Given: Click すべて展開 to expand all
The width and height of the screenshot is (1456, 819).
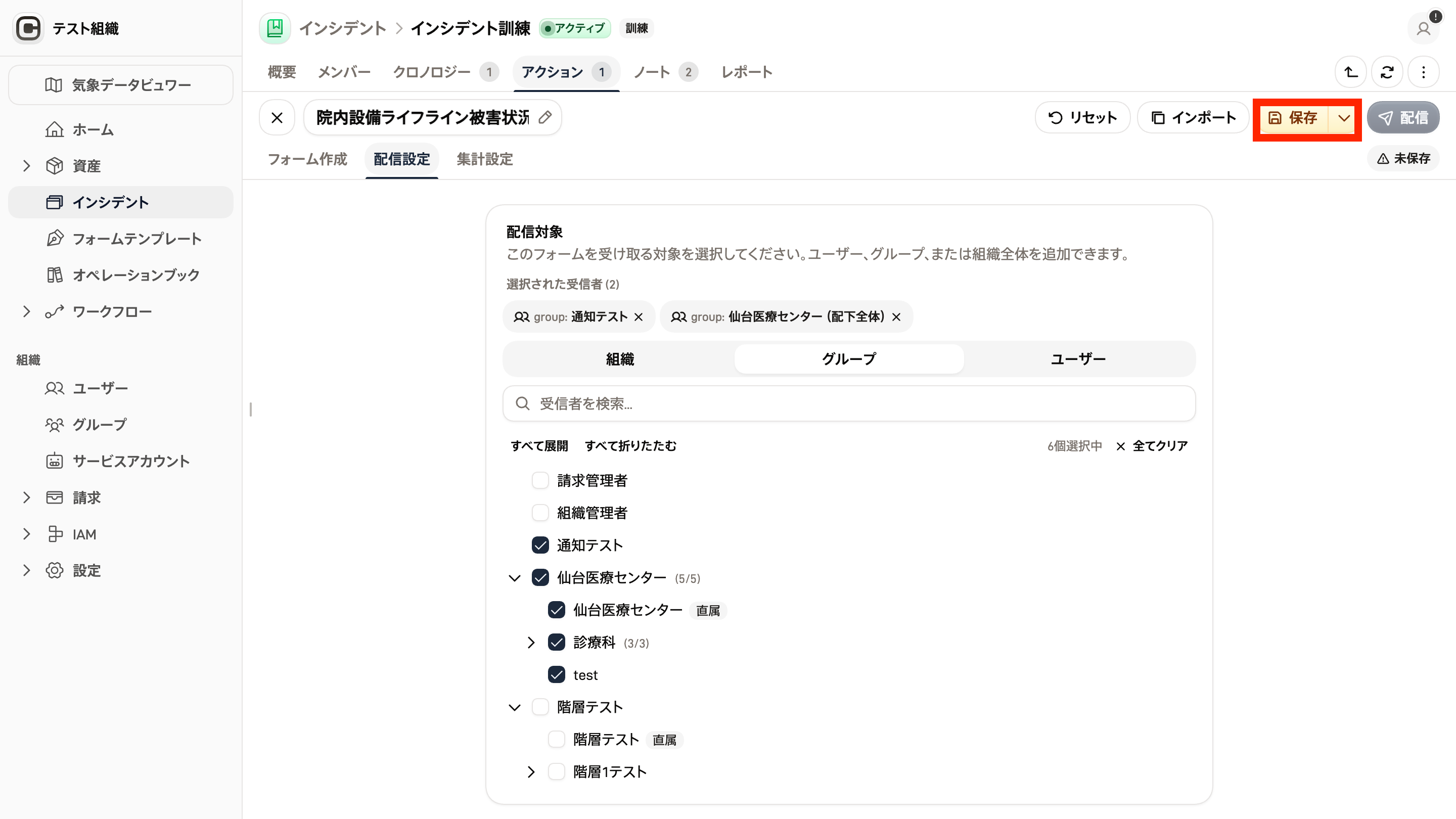Looking at the screenshot, I should (539, 446).
